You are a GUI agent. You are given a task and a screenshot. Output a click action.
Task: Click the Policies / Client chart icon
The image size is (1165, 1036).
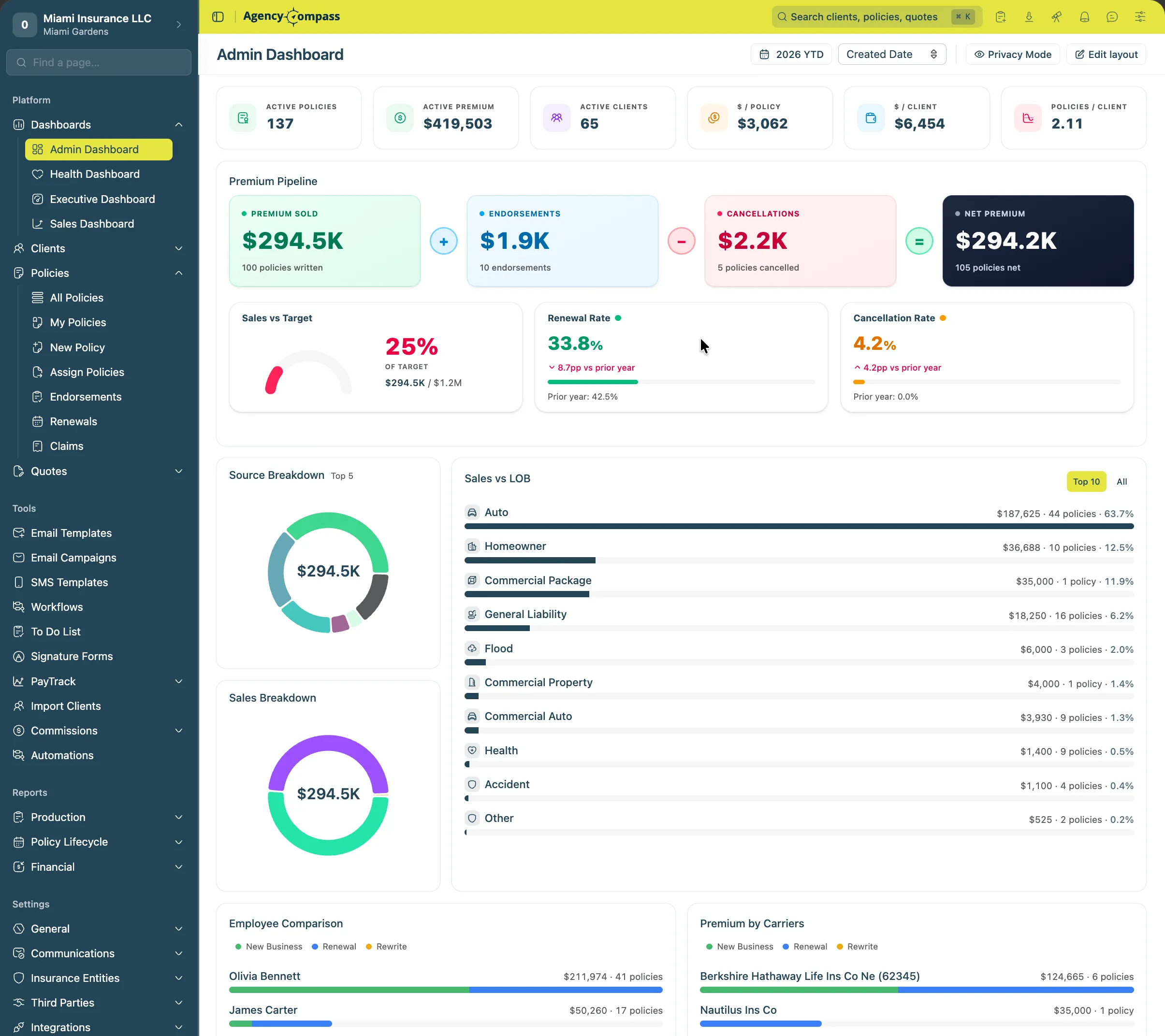tap(1028, 118)
